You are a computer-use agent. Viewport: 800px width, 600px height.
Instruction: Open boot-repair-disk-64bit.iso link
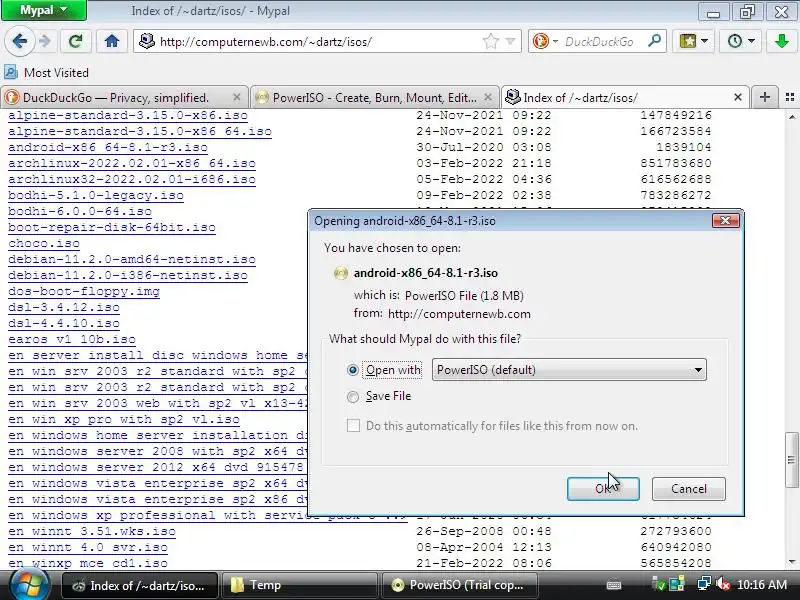click(112, 228)
